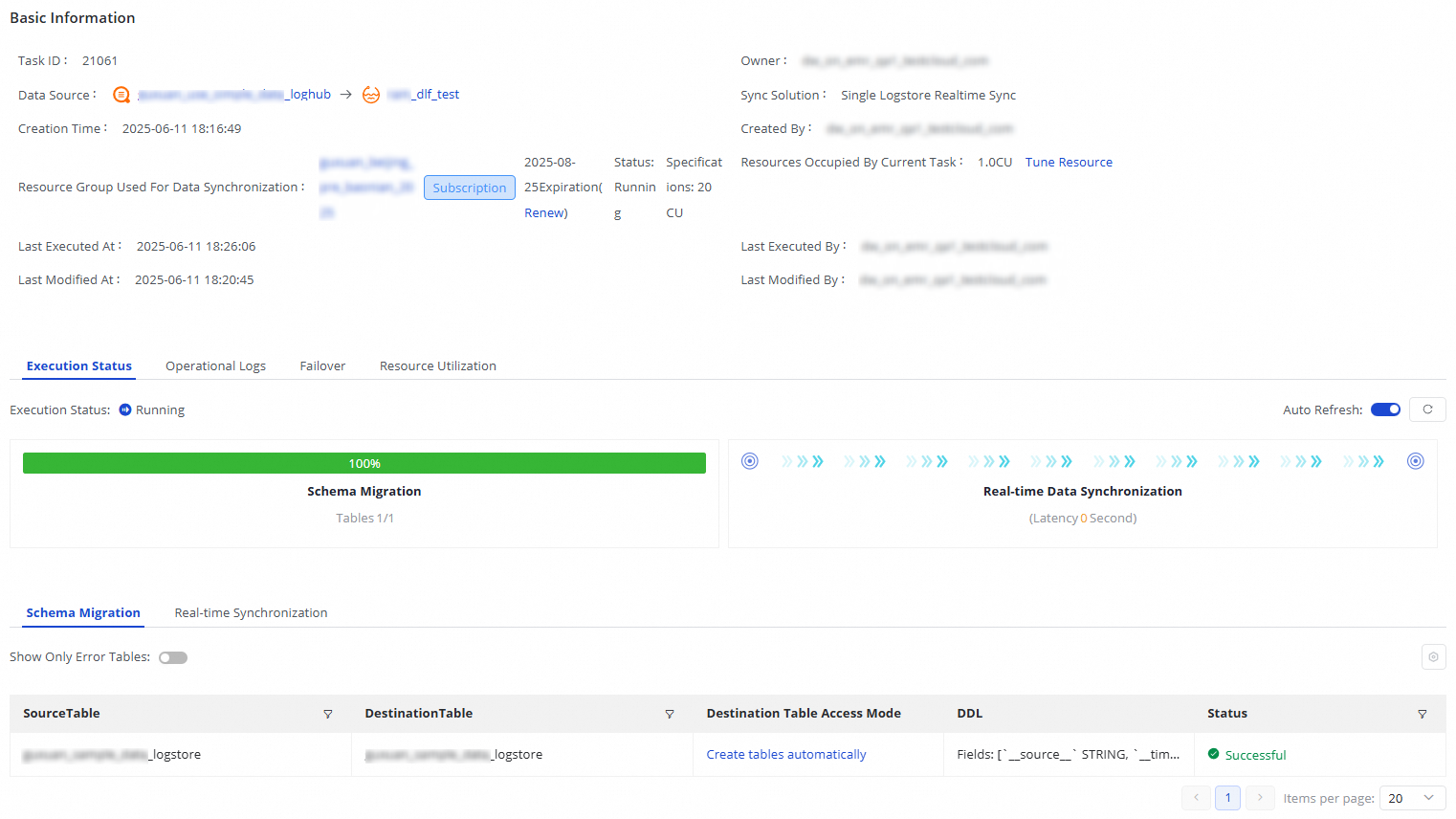The width and height of the screenshot is (1456, 819).
Task: Click Create tables automatically link
Action: [786, 754]
